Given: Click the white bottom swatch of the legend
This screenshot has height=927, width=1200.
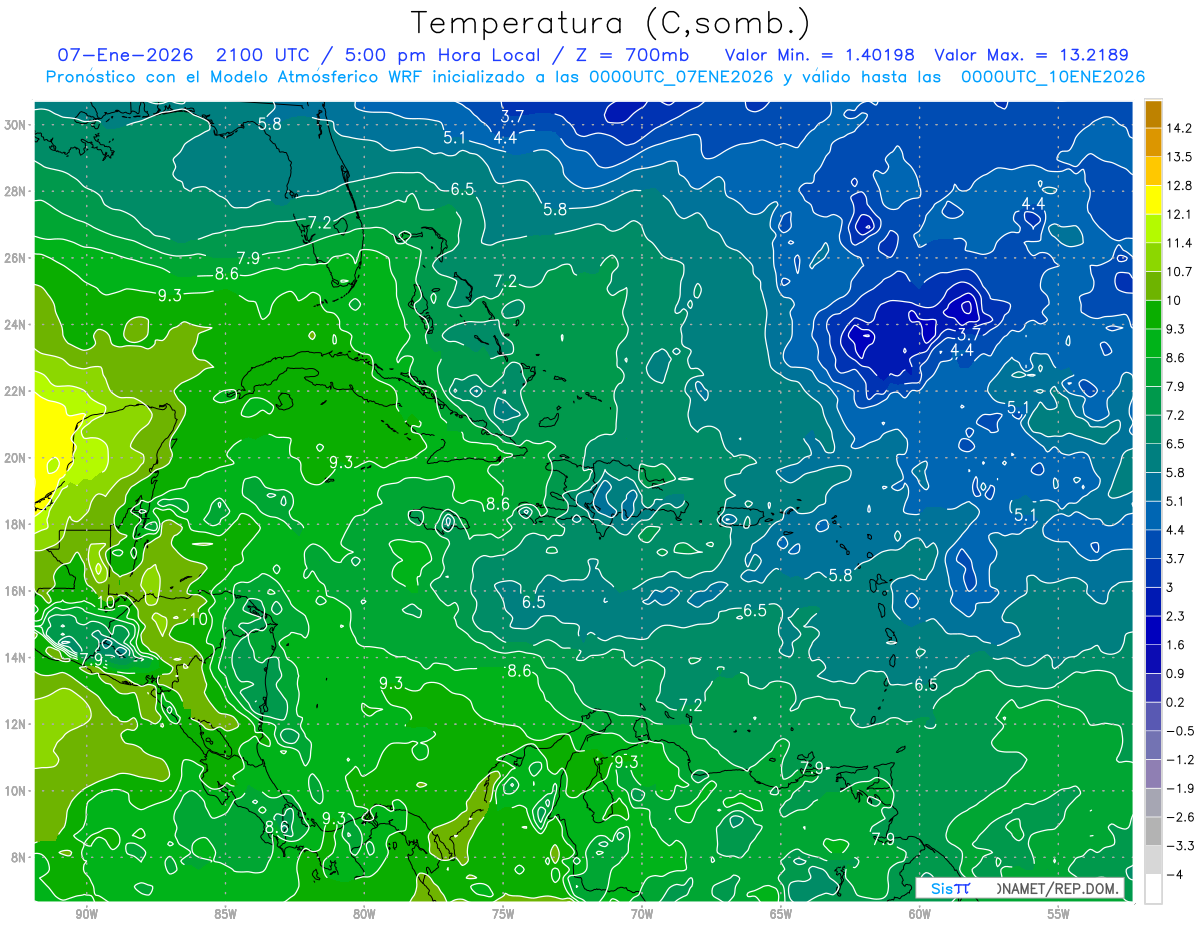Looking at the screenshot, I should pyautogui.click(x=1153, y=889).
